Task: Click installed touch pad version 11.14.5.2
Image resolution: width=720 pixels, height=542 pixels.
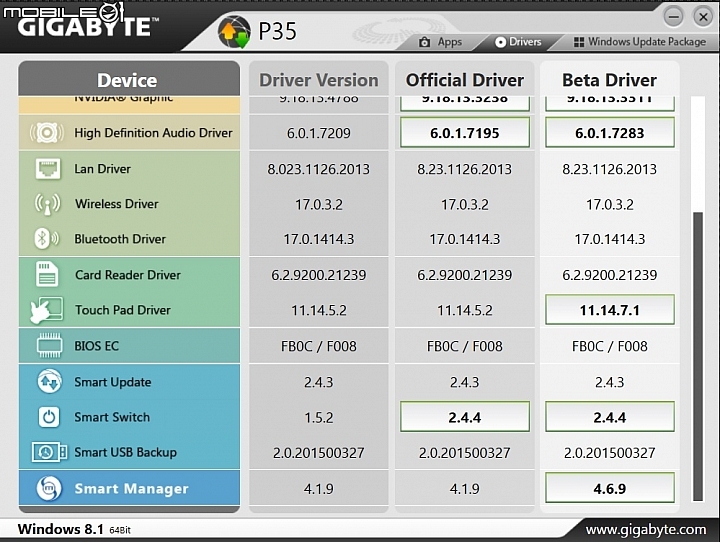Action: 319,311
